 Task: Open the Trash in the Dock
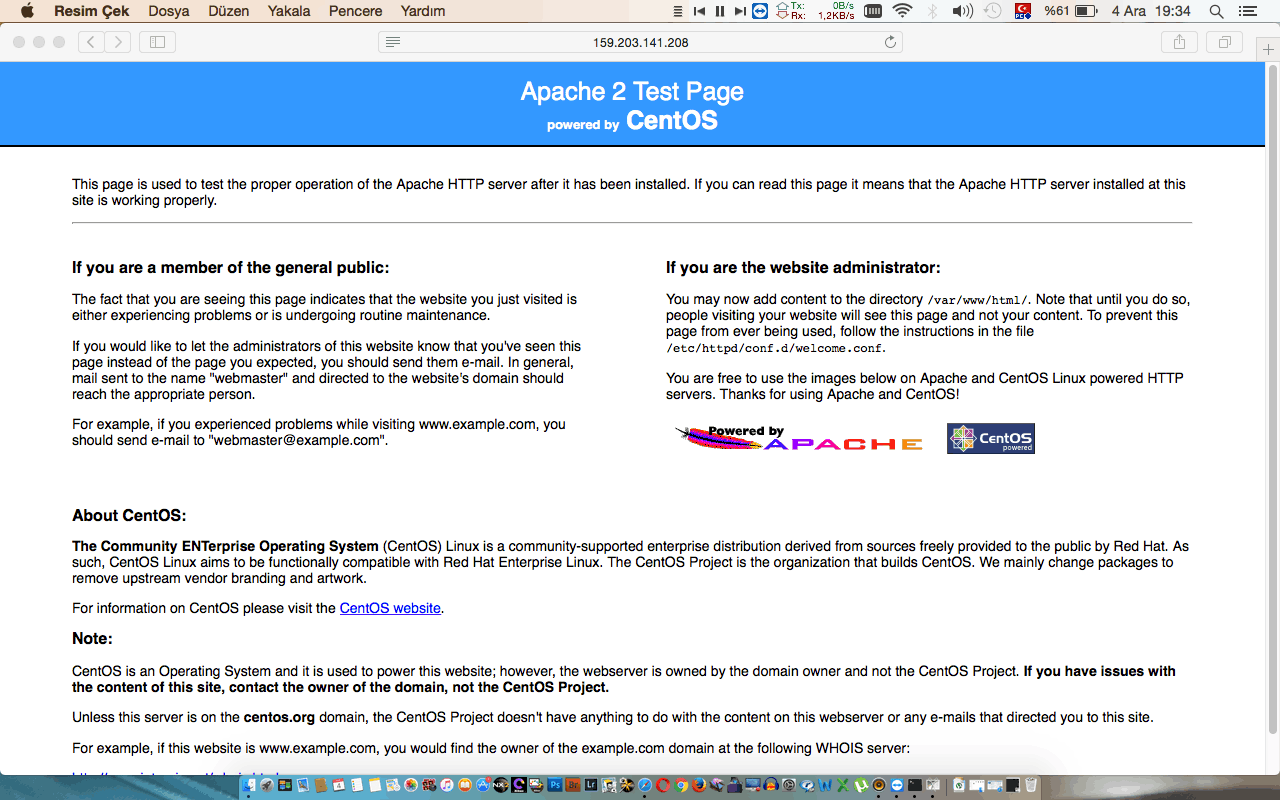pos(1030,785)
